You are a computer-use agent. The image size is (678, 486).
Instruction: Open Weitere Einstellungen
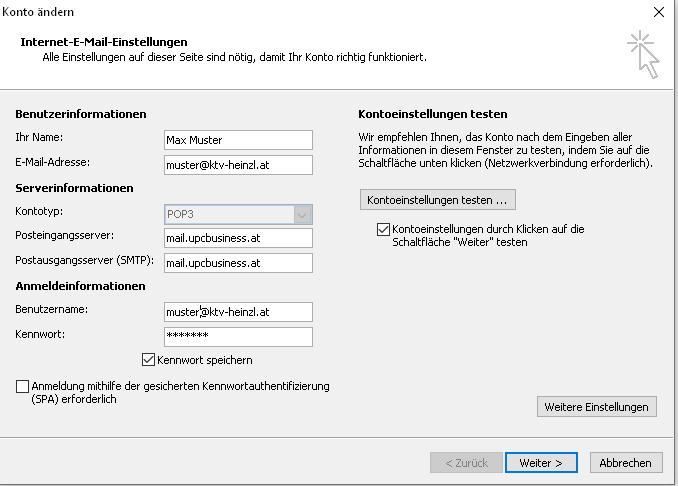coord(597,407)
